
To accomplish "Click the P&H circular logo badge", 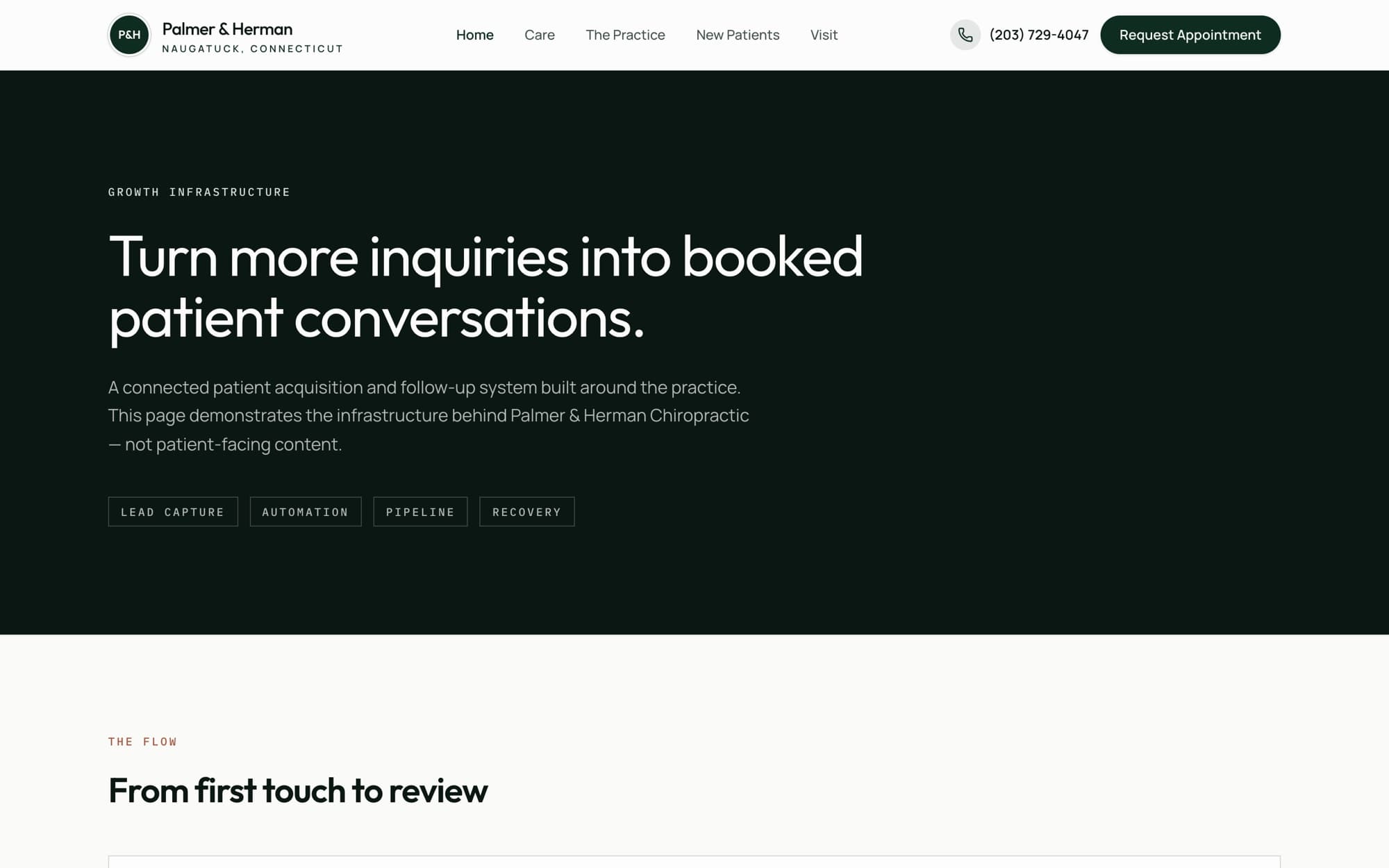I will click(x=129, y=35).
